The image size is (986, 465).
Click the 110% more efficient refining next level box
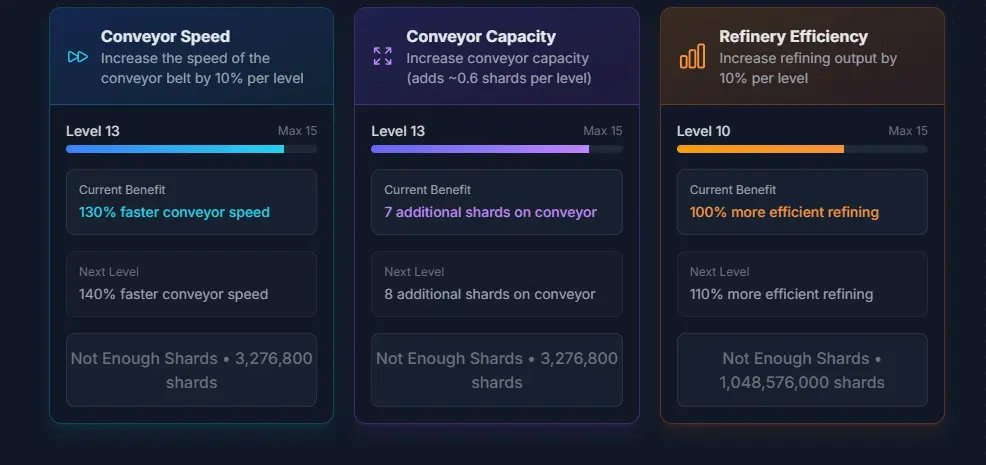802,284
